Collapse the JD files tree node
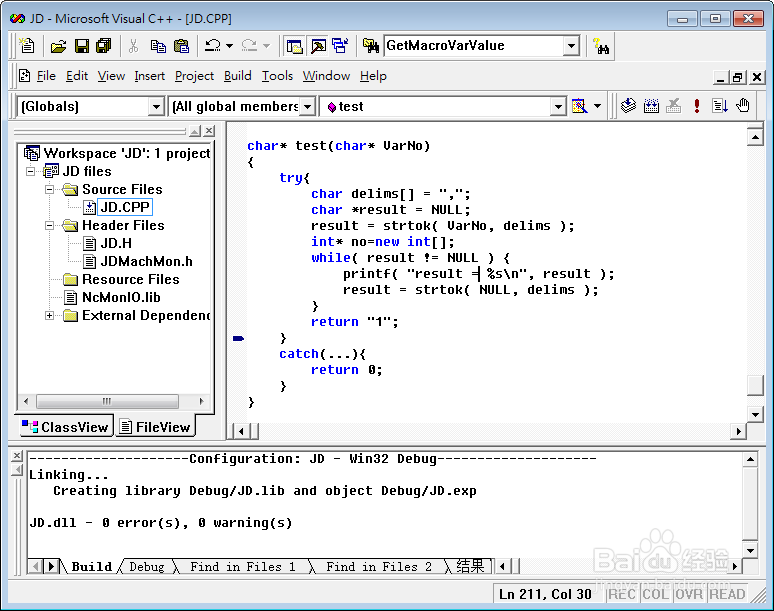Image resolution: width=774 pixels, height=611 pixels. coord(31,171)
